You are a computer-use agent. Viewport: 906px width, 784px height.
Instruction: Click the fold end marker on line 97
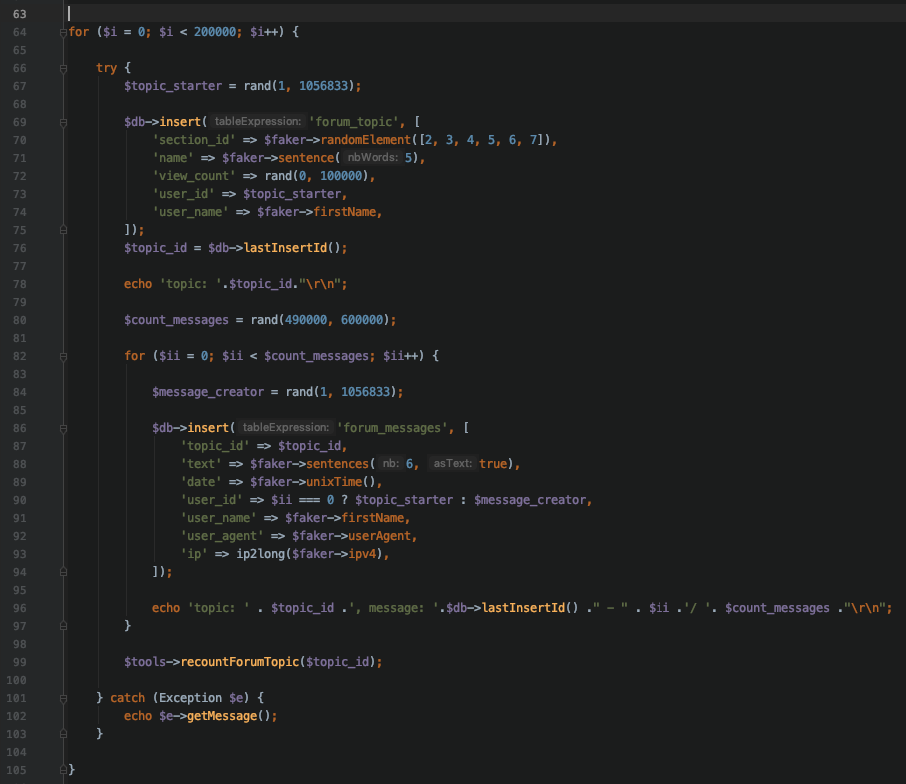click(63, 625)
